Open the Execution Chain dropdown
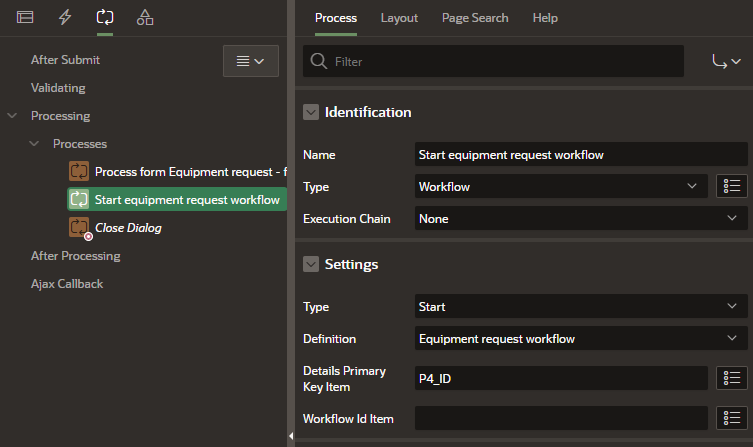753x447 pixels. click(x=581, y=218)
